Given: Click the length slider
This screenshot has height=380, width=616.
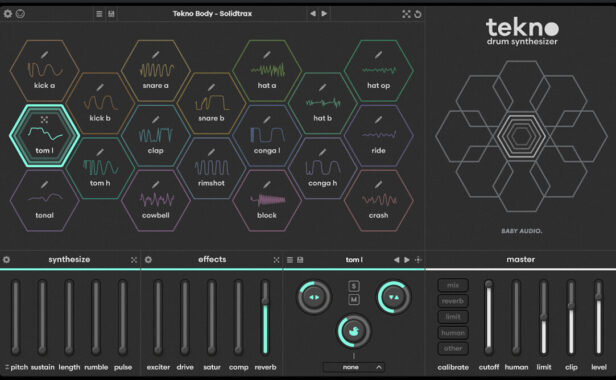Looking at the screenshot, I should (69, 317).
